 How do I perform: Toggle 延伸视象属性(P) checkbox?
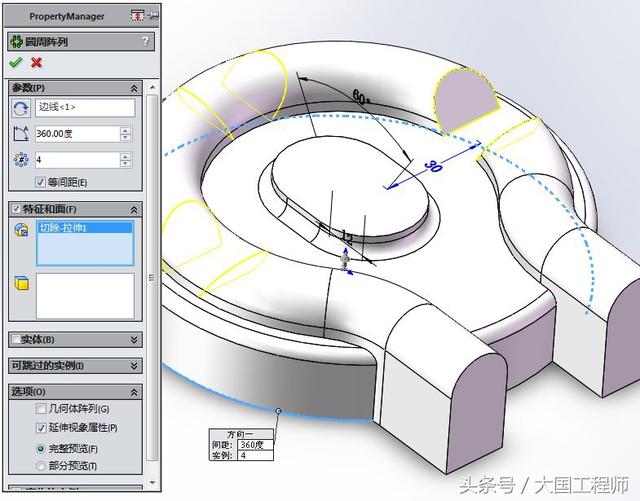[x=41, y=428]
